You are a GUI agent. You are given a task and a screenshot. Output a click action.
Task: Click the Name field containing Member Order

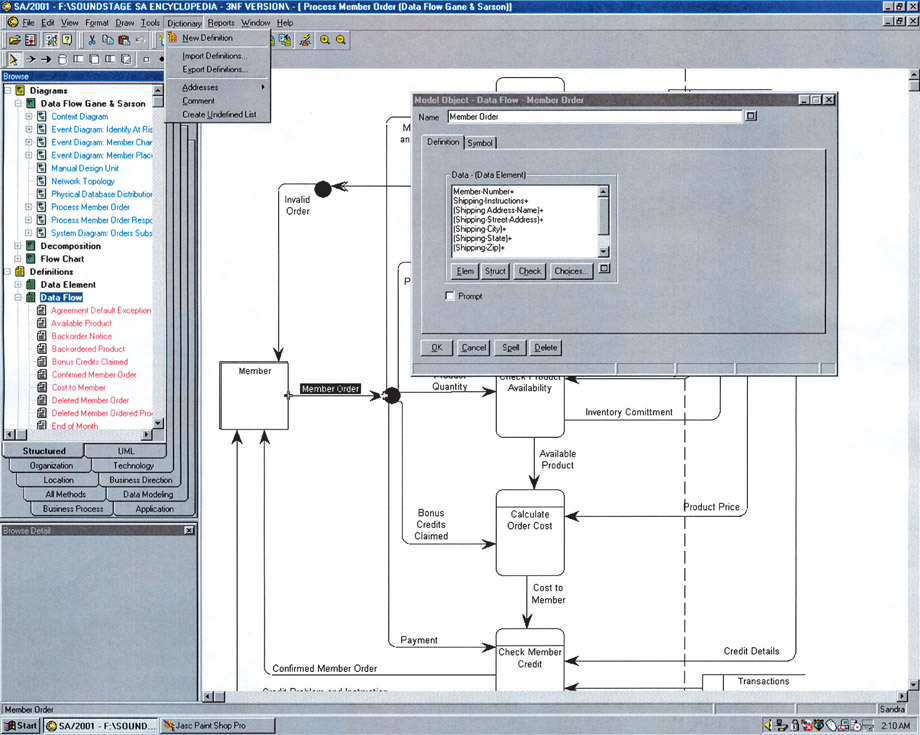point(594,117)
